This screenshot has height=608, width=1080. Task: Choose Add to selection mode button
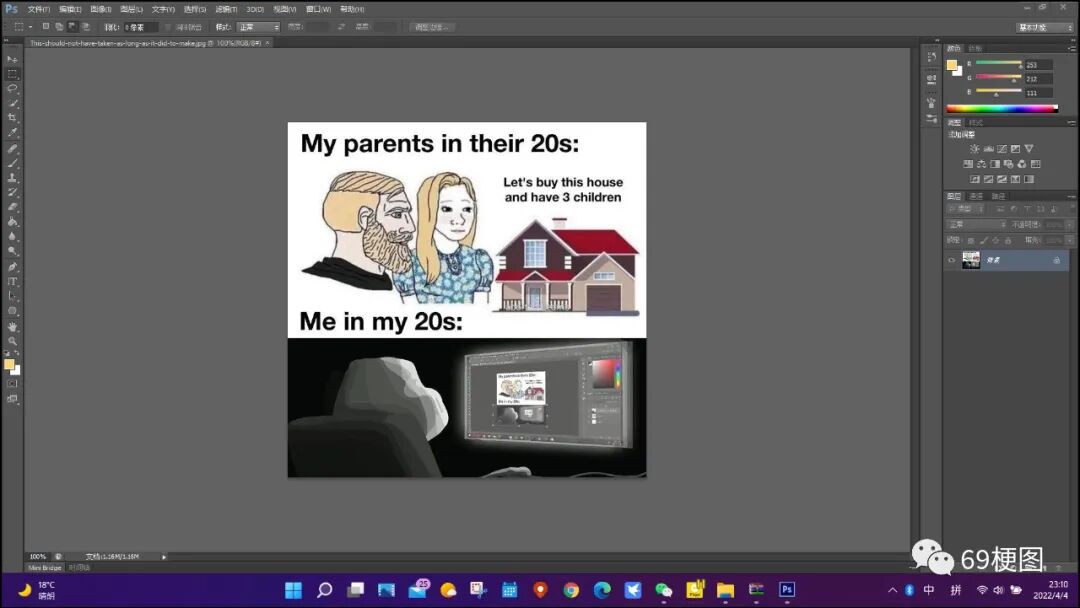tap(59, 27)
